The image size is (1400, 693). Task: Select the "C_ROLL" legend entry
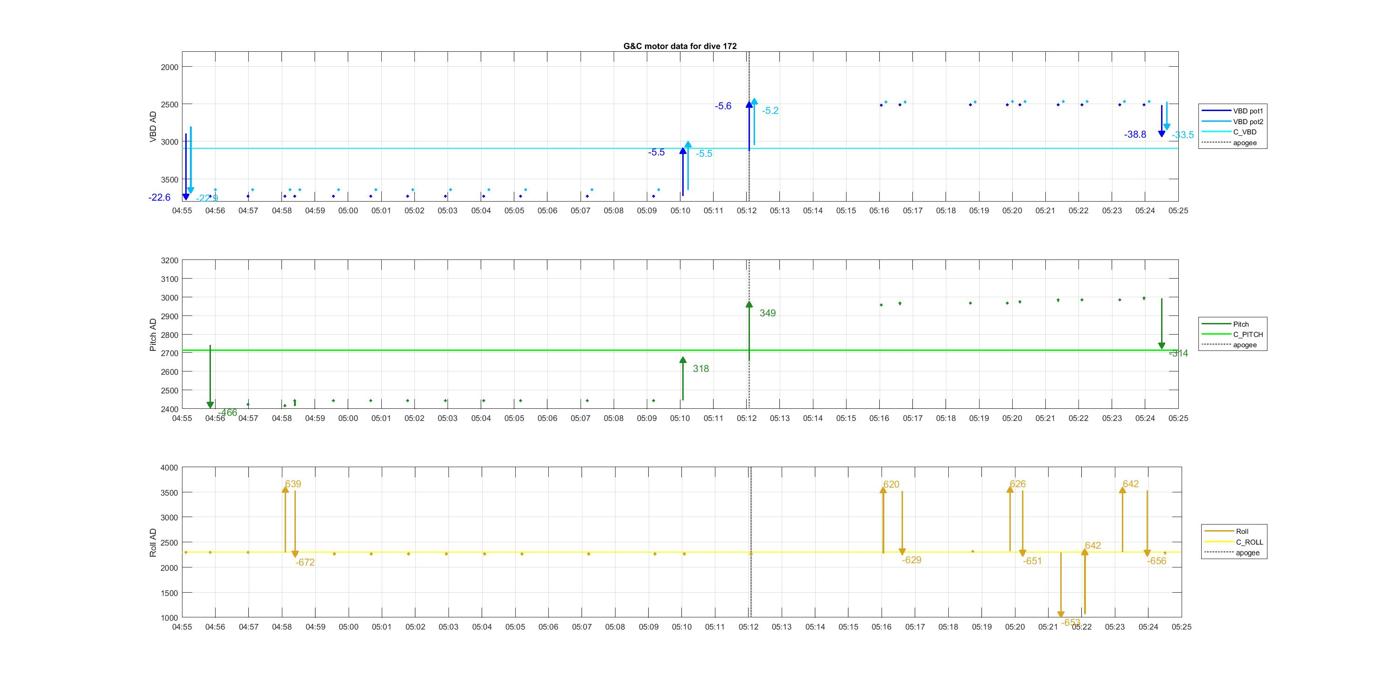pyautogui.click(x=1235, y=542)
